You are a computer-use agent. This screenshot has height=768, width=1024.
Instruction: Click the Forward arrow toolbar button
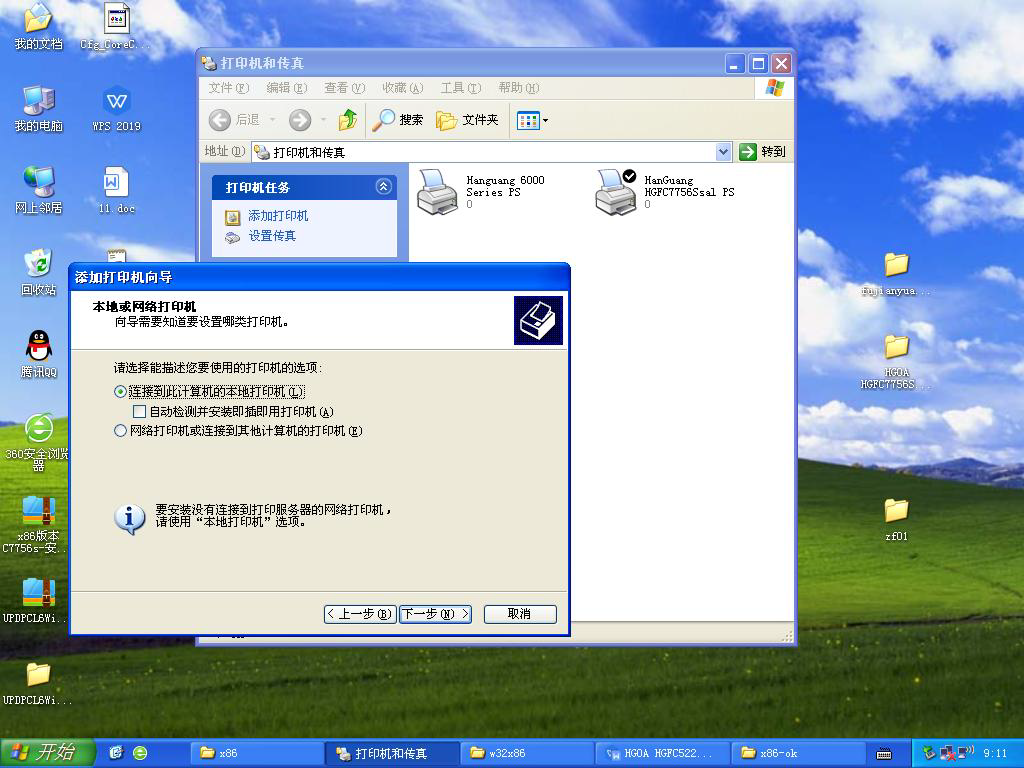coord(300,120)
